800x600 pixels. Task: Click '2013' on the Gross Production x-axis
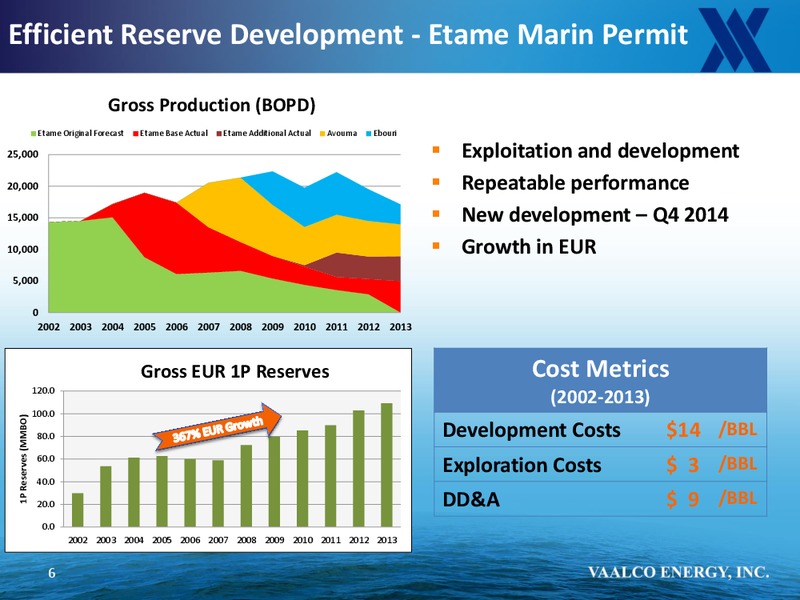tap(401, 327)
